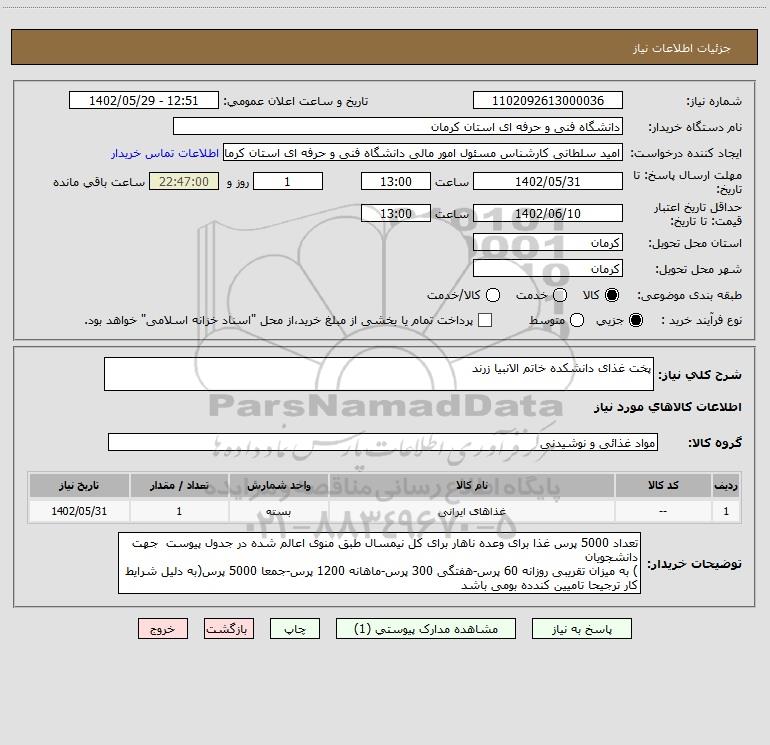The height and width of the screenshot is (745, 770).
Task: Click the remaining time 22:47:00 field
Action: (x=184, y=181)
